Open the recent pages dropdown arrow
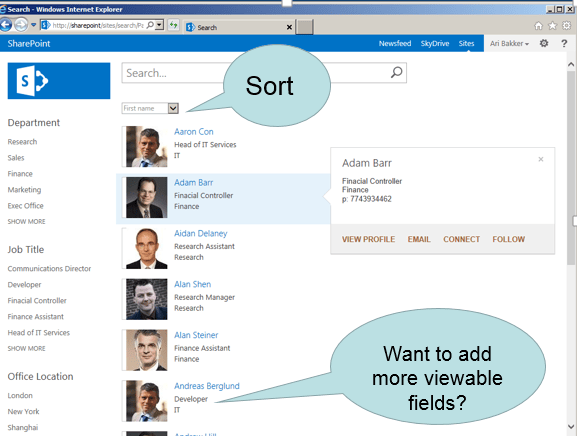This screenshot has width=577, height=436. pos(33,25)
